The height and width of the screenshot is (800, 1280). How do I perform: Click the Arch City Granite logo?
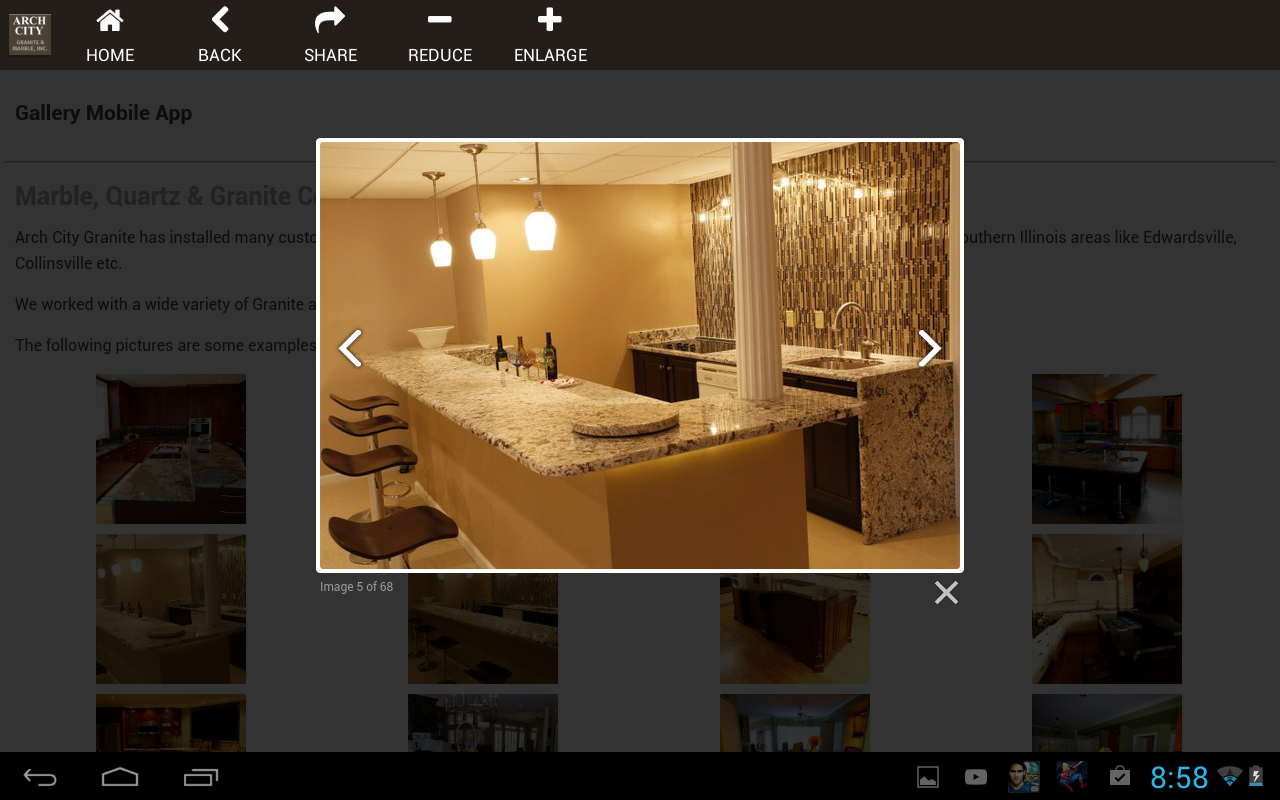point(30,35)
